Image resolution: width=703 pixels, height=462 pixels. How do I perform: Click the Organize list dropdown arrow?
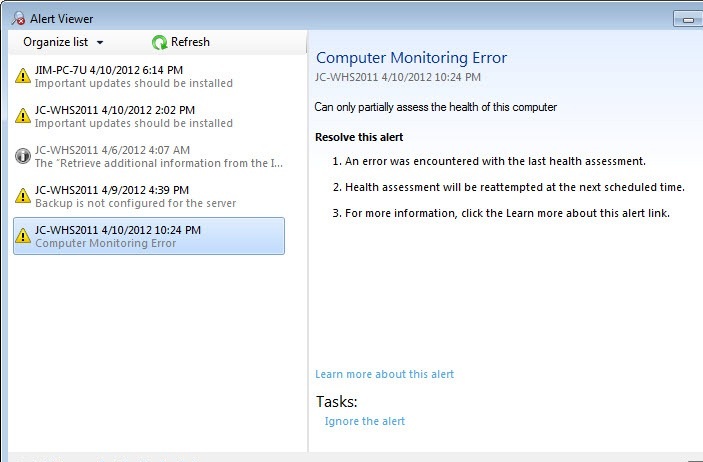click(100, 43)
